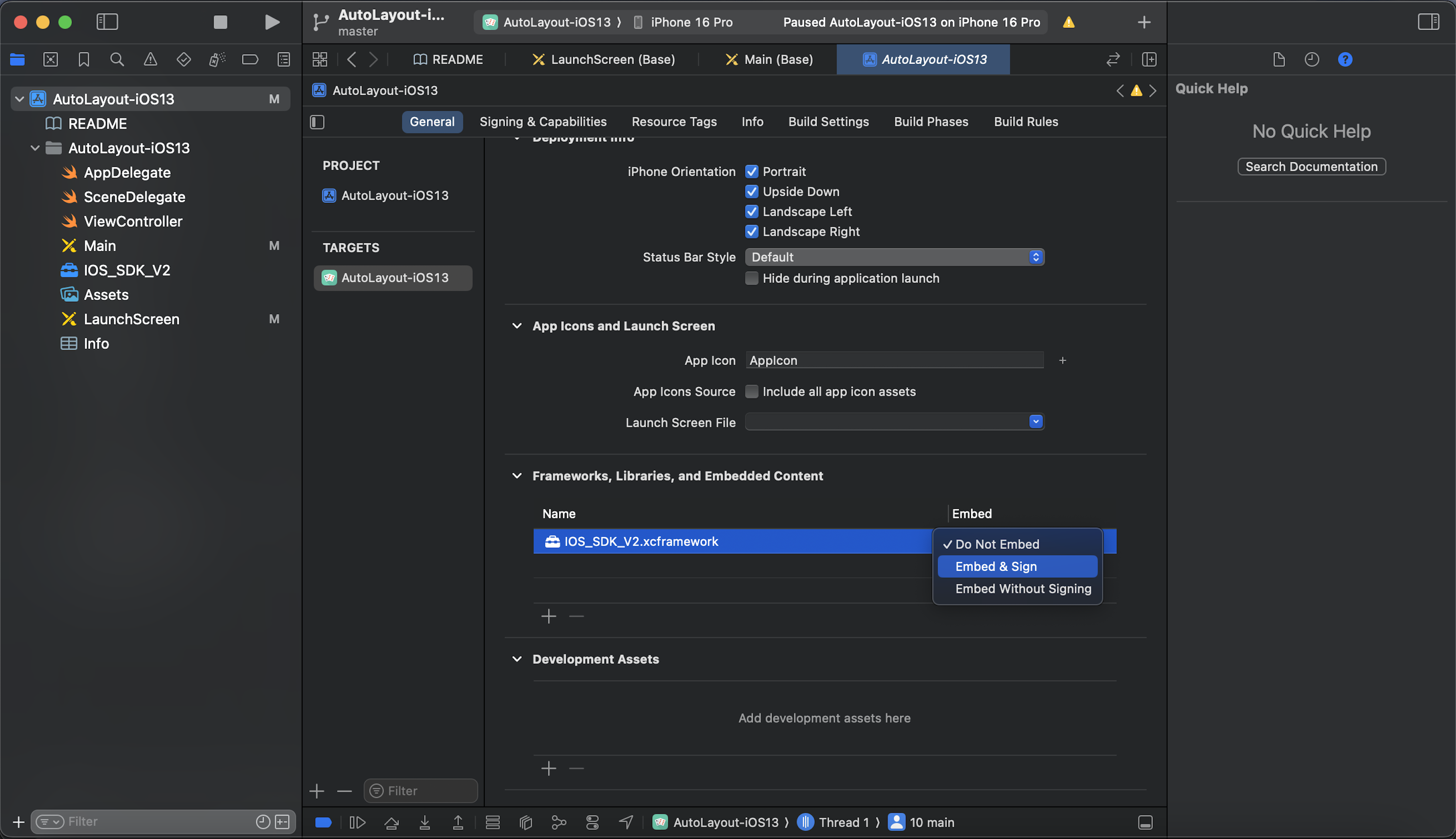Viewport: 1456px width, 839px height.
Task: Collapse App Icons and Launch Screen section
Action: (517, 326)
